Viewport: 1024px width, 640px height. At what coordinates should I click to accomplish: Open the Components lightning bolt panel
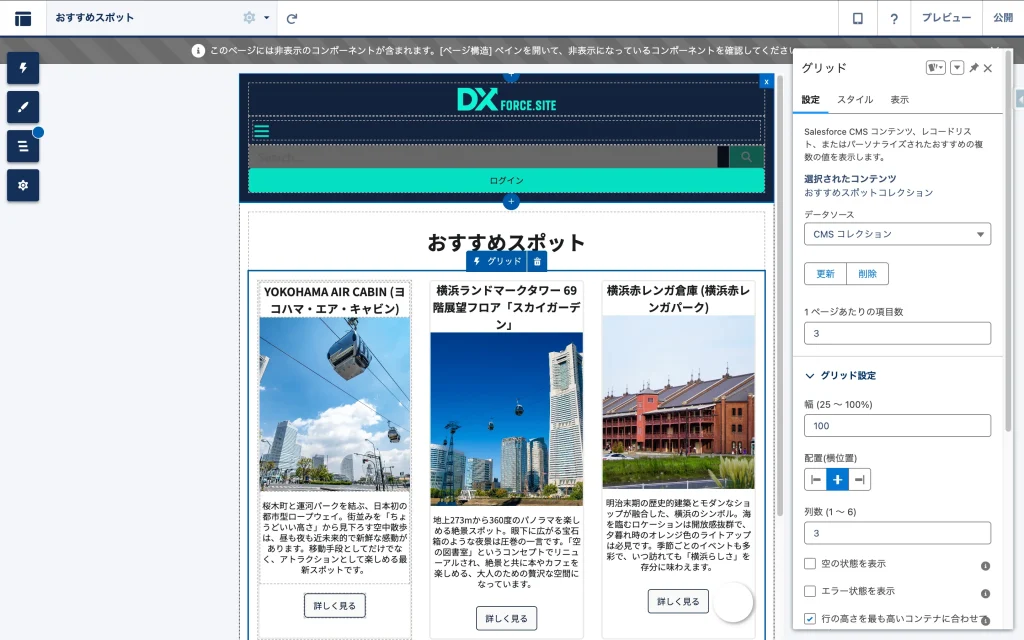click(x=23, y=68)
